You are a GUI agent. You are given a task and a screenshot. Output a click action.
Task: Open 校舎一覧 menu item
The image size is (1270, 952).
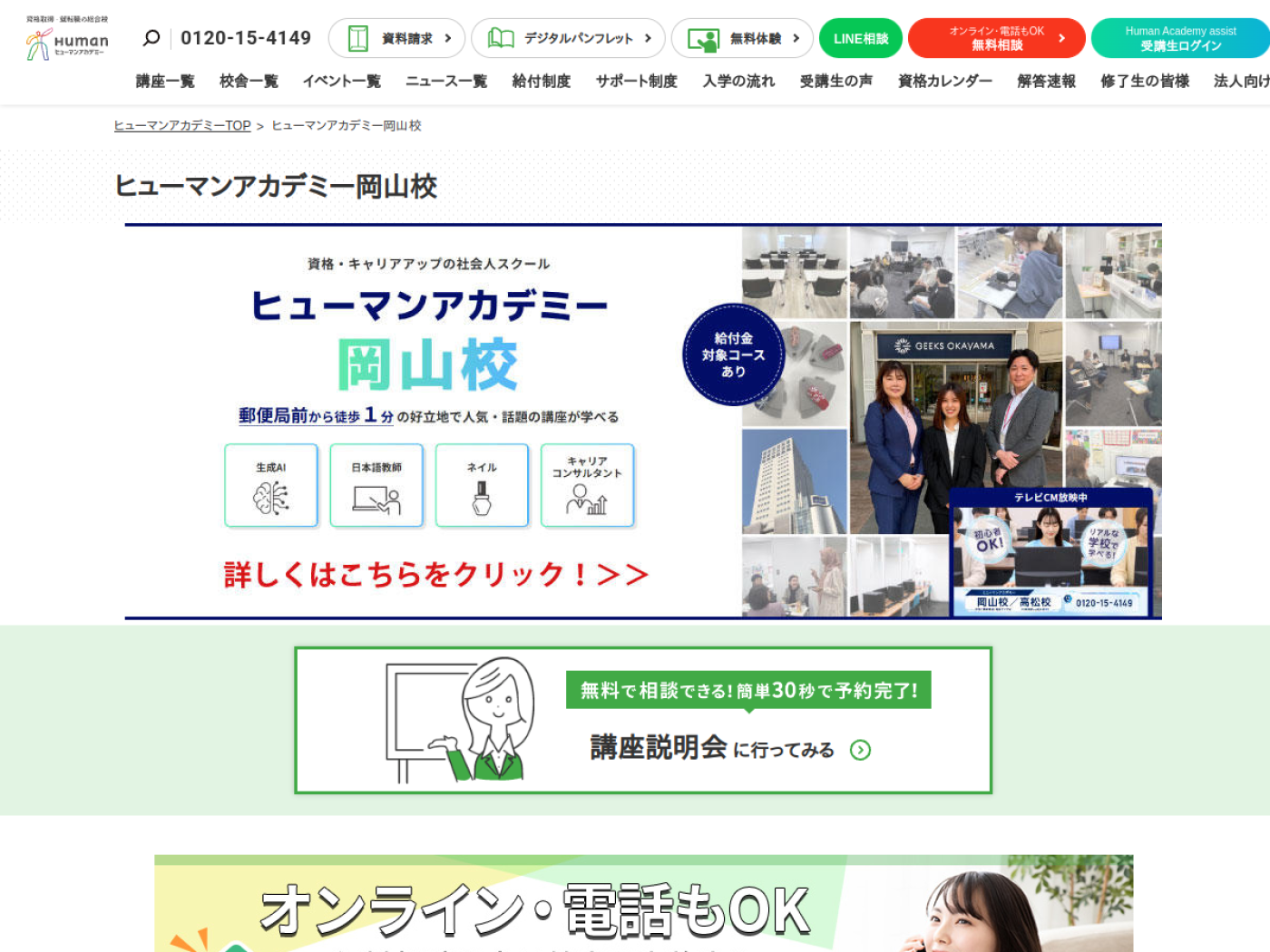pyautogui.click(x=249, y=81)
